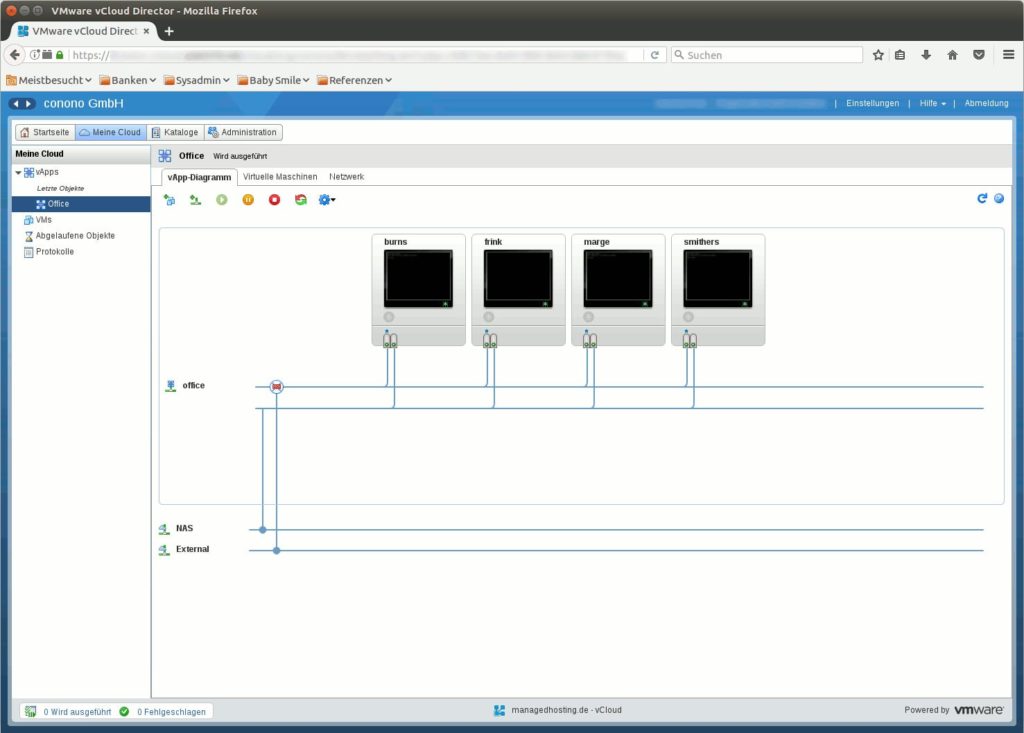Click the network adapter icons of marge
This screenshot has height=733, width=1024.
[590, 340]
